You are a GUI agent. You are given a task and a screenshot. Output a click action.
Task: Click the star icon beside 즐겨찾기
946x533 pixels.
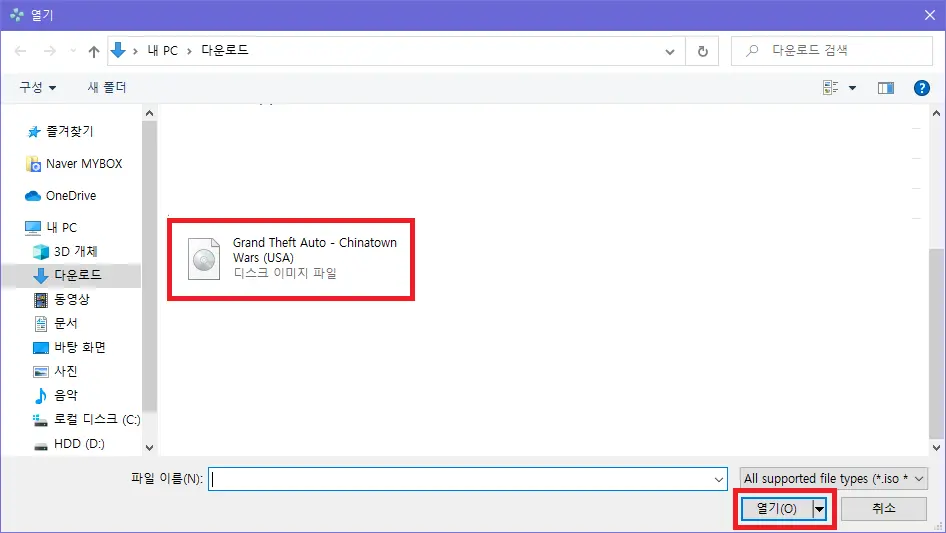pos(34,132)
